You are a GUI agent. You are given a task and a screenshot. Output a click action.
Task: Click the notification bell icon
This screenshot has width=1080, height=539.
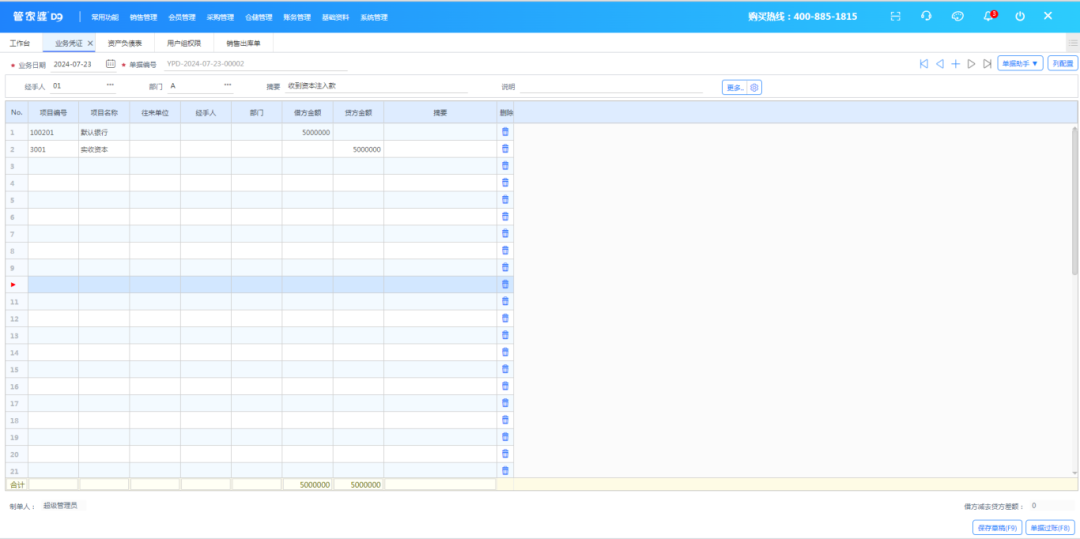(x=989, y=16)
